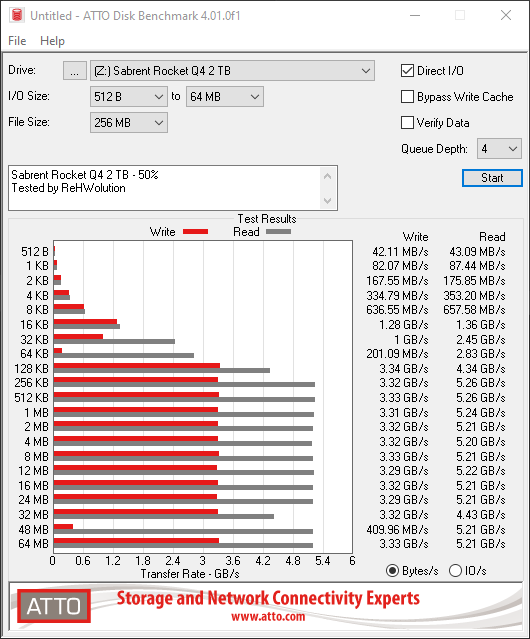Open the Help menu
530x639 pixels.
[x=52, y=41]
